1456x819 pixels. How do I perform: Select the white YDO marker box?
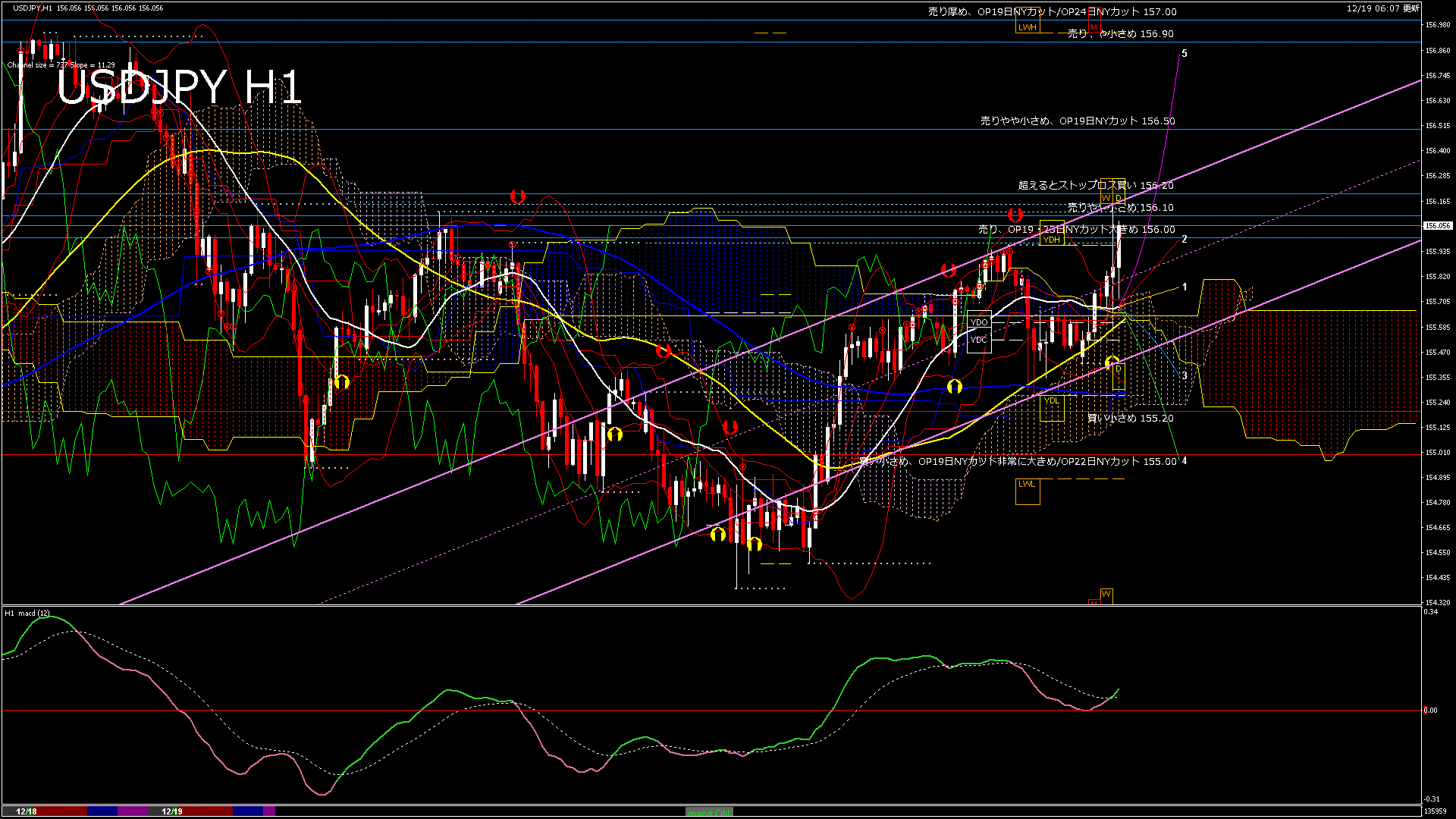tap(979, 323)
